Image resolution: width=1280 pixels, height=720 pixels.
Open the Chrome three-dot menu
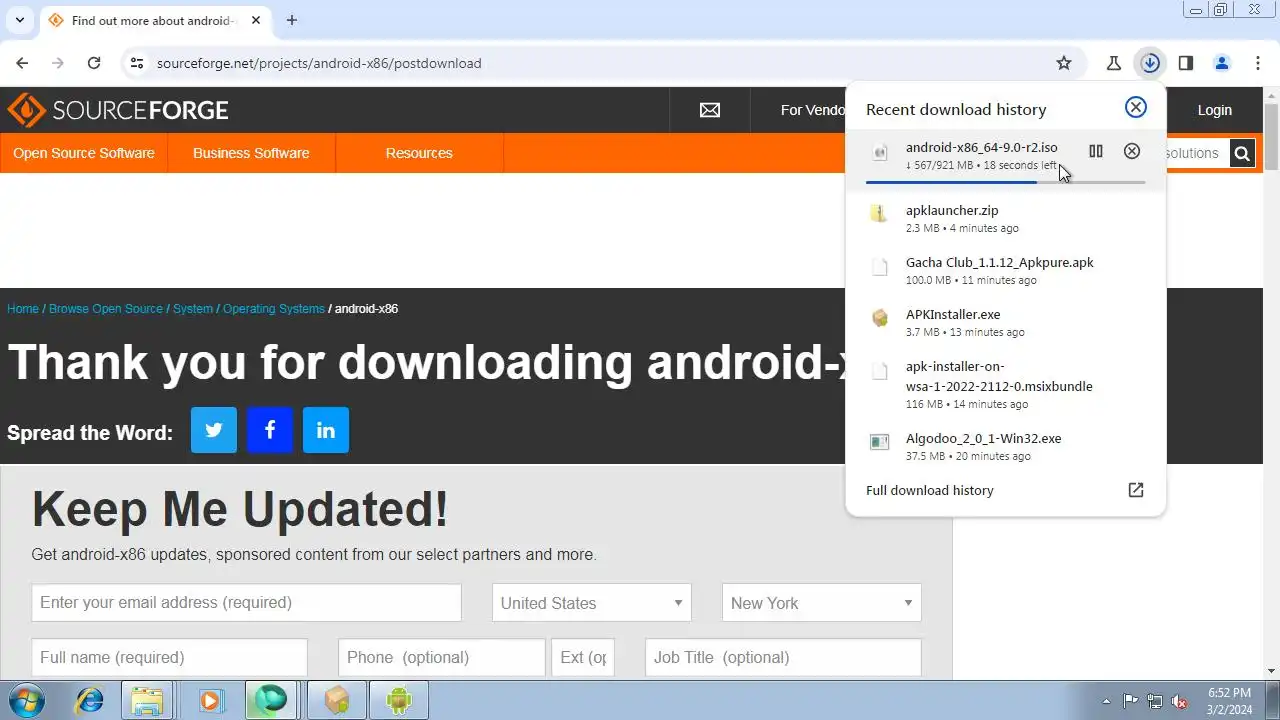pyautogui.click(x=1258, y=63)
